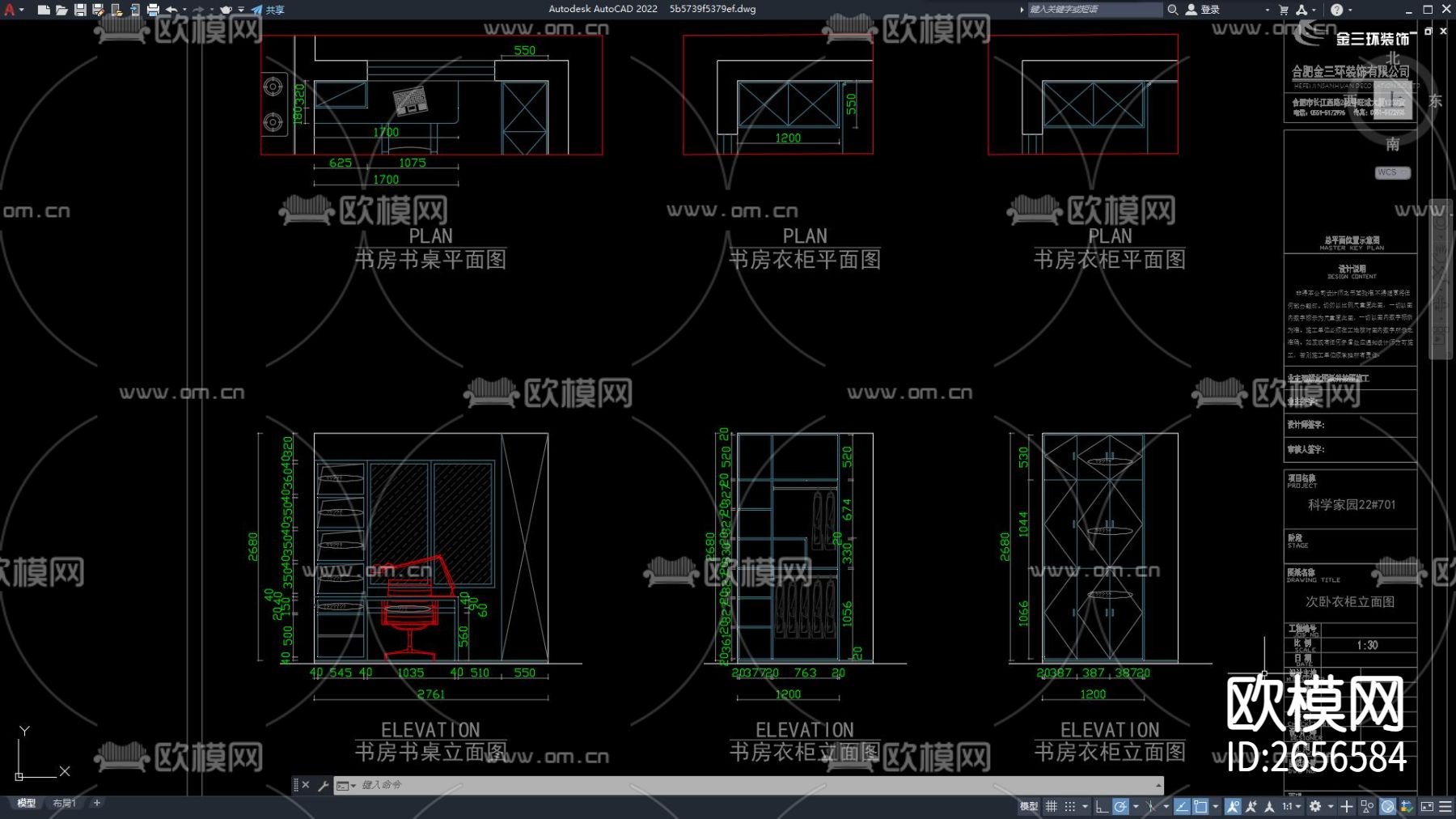Toggle object snap tracking in status bar

(x=1183, y=806)
